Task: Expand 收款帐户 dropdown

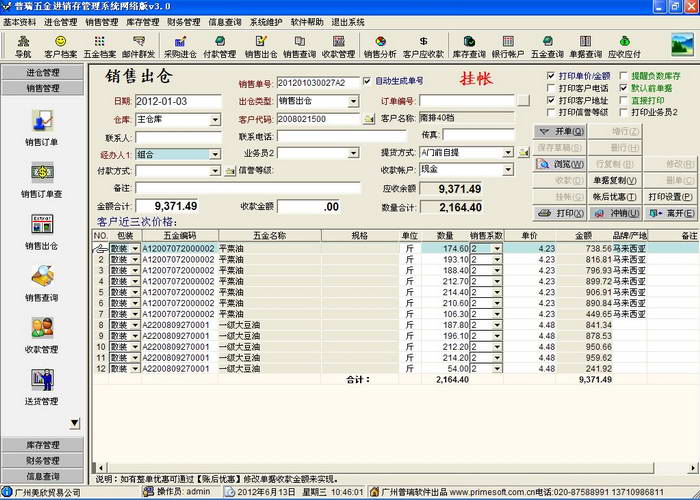Action: click(x=508, y=170)
